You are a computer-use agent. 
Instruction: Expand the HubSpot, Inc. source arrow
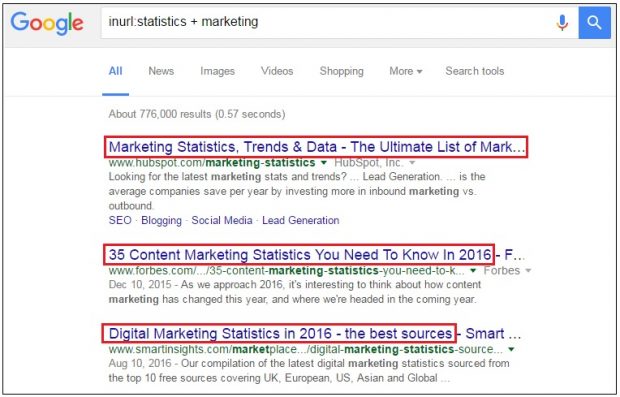pos(412,163)
